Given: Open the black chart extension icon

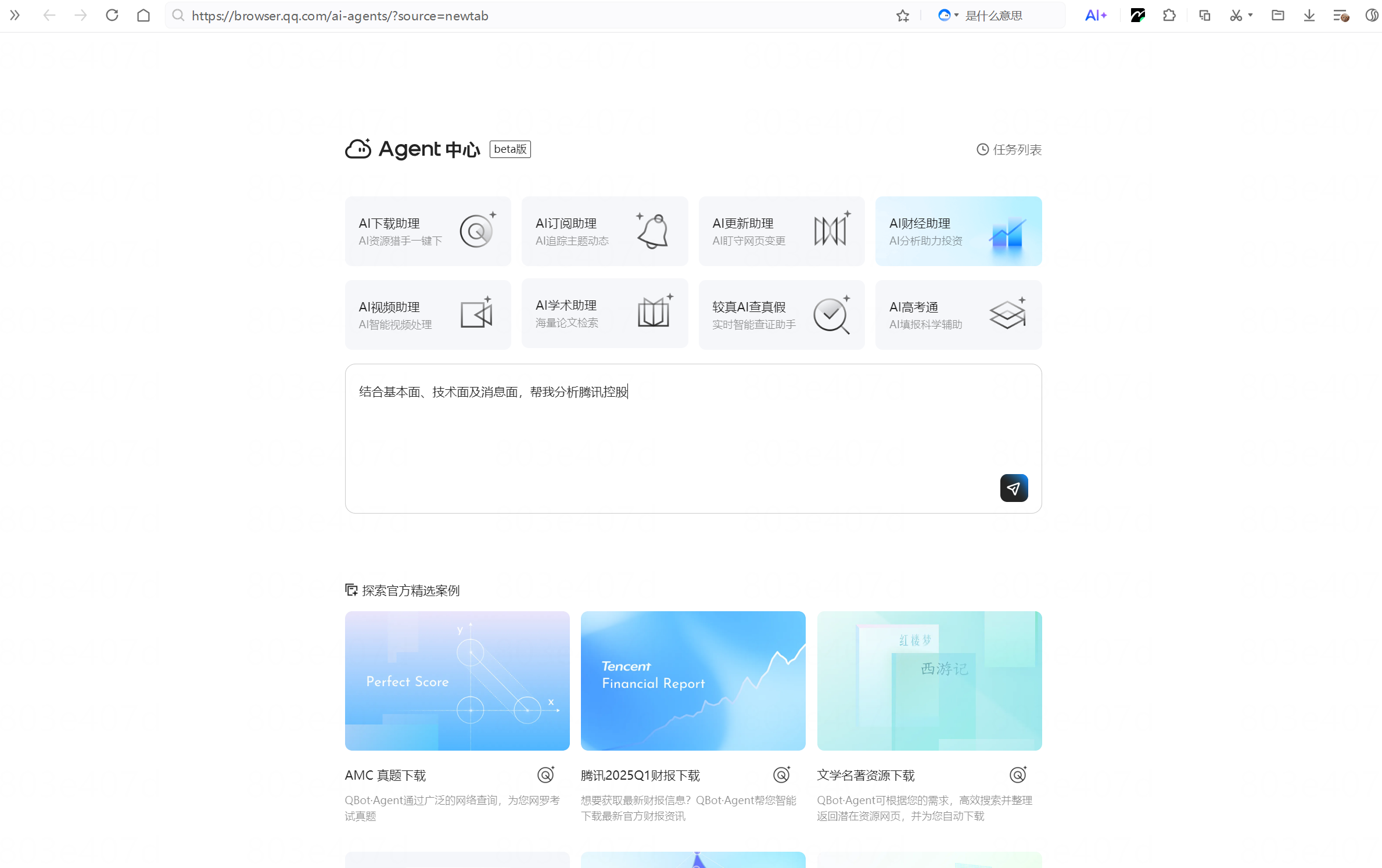Looking at the screenshot, I should pos(1137,16).
